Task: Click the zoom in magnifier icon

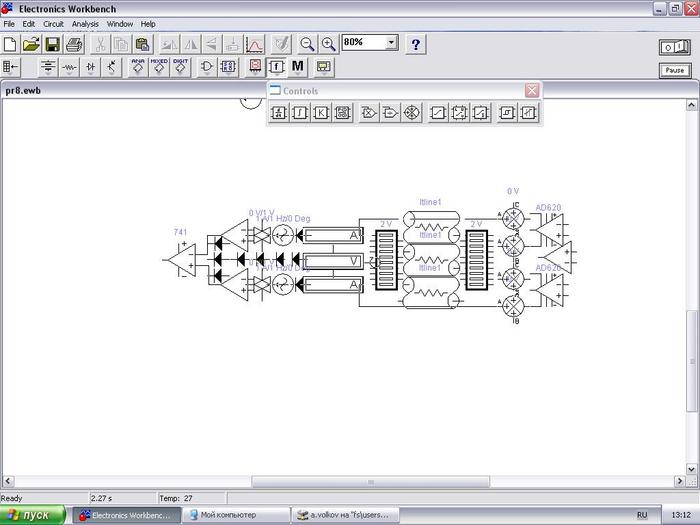Action: point(328,44)
